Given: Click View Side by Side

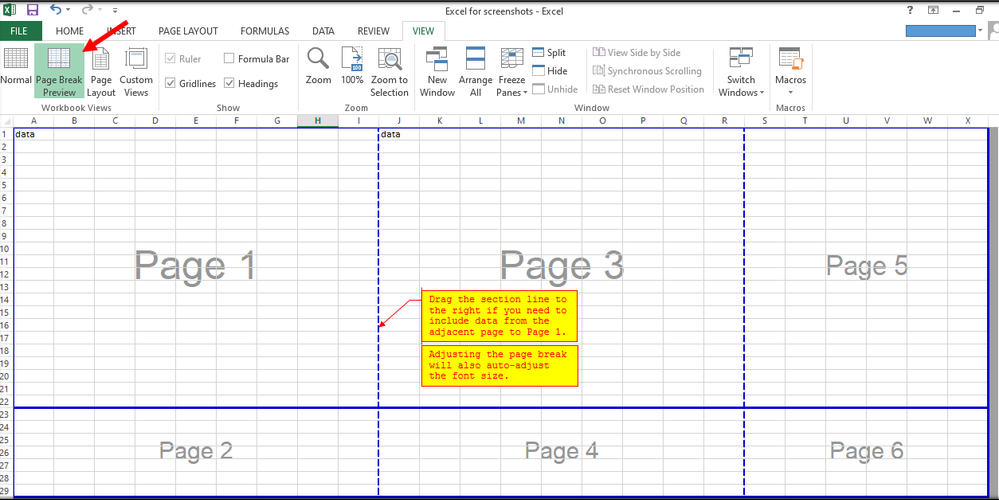Looking at the screenshot, I should [x=636, y=53].
